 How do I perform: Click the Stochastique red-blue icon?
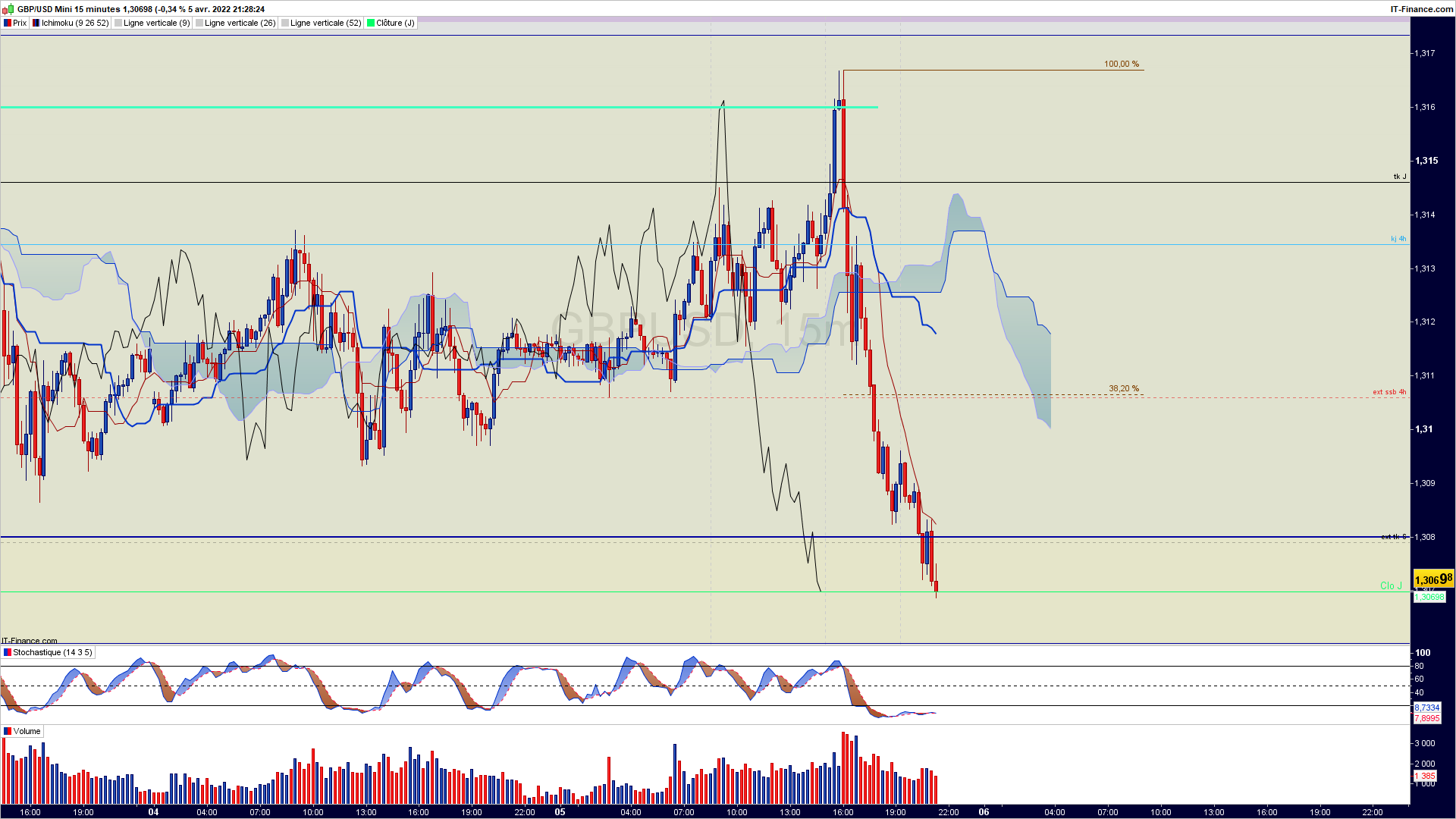(8, 652)
